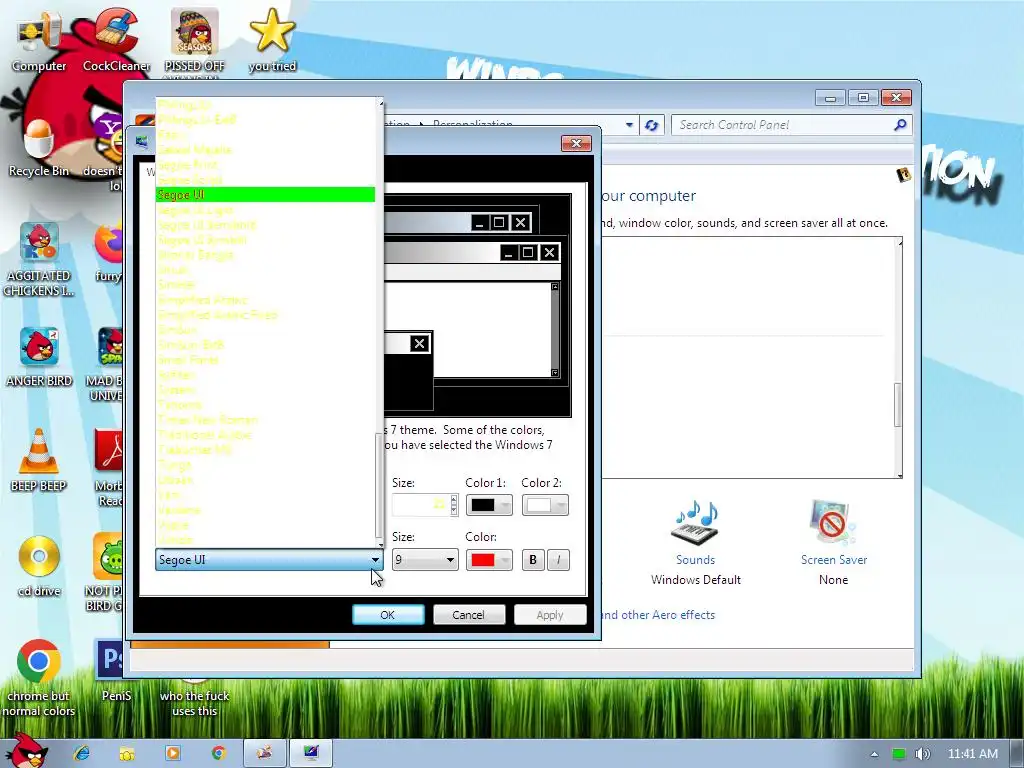Screen dimensions: 1024x768
Task: Open the Recycle Bin egg icon
Action: [x=39, y=149]
